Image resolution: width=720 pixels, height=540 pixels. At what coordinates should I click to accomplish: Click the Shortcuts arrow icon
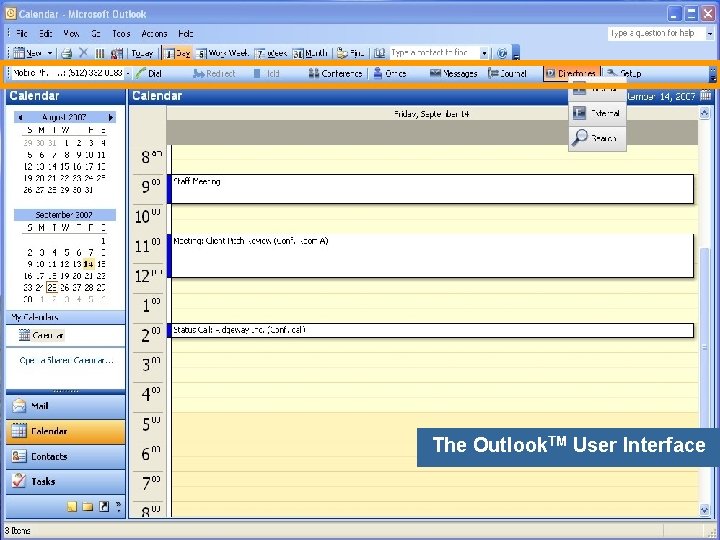coord(104,506)
